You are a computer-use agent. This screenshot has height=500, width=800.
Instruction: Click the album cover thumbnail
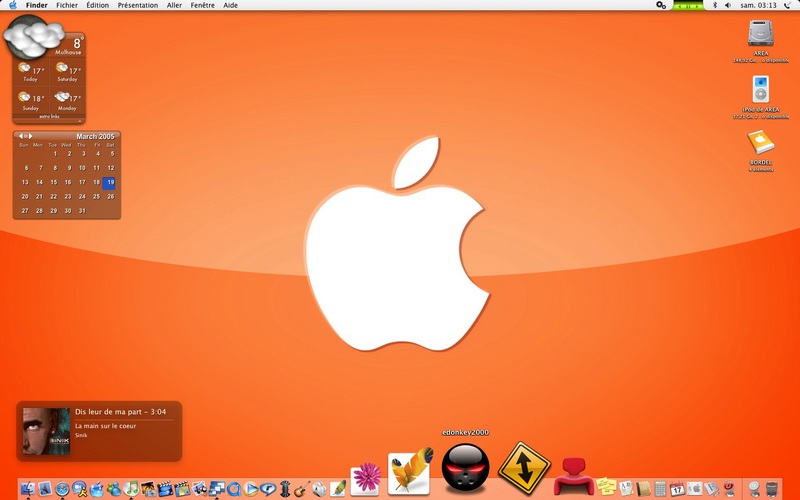click(x=46, y=431)
